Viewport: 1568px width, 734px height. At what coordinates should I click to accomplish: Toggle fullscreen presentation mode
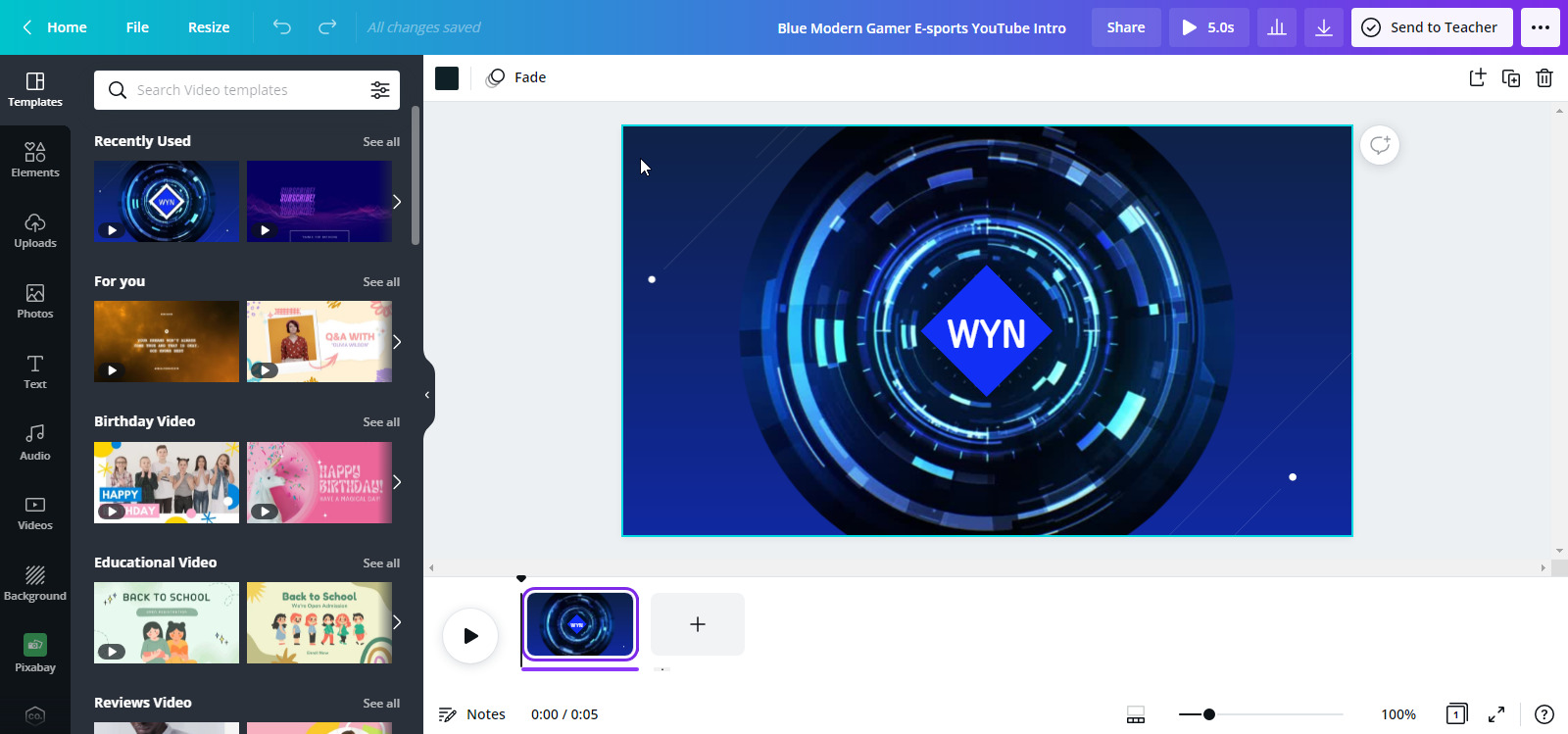(1496, 714)
